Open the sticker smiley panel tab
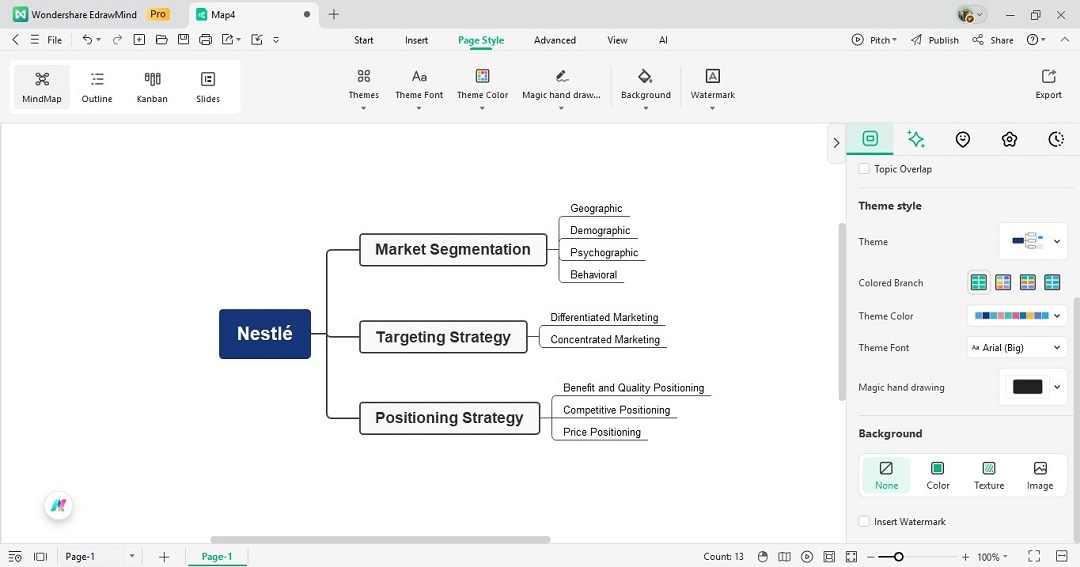The image size is (1080, 567). (963, 139)
